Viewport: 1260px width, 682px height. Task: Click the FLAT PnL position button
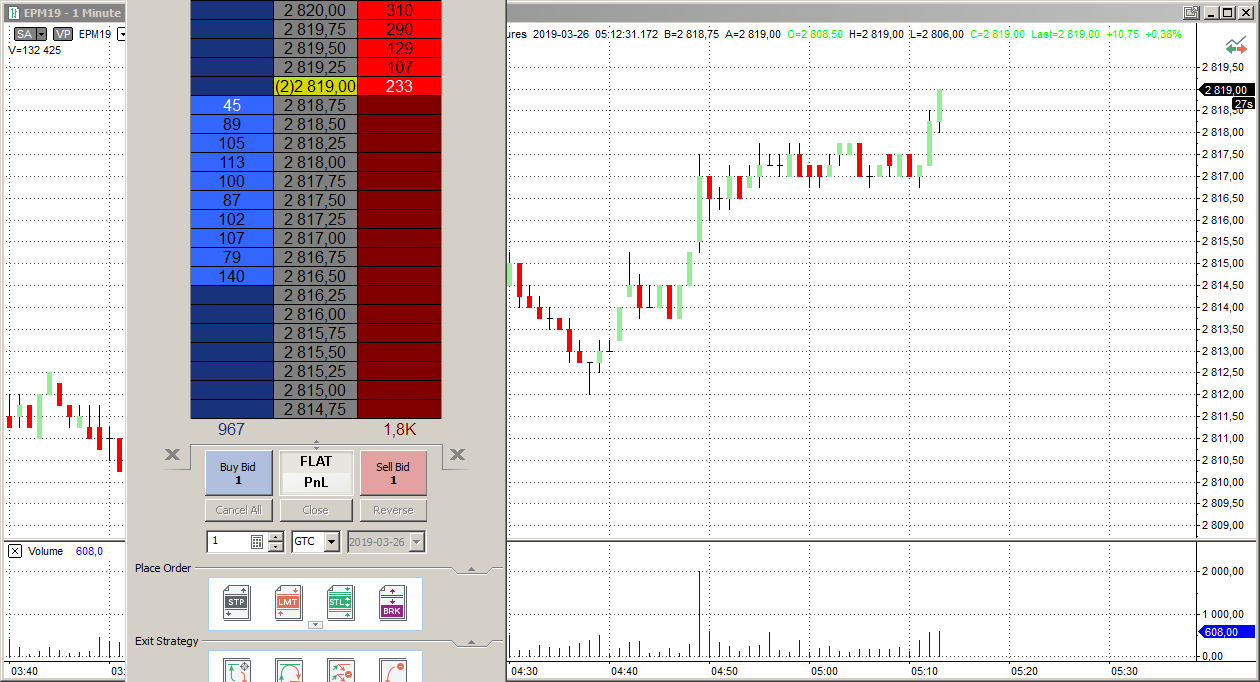point(316,473)
